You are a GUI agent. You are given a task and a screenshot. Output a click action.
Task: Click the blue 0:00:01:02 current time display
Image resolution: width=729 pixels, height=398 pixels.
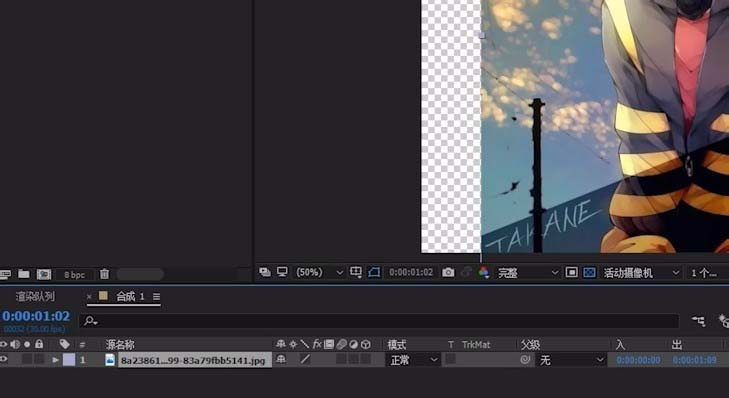pos(36,316)
